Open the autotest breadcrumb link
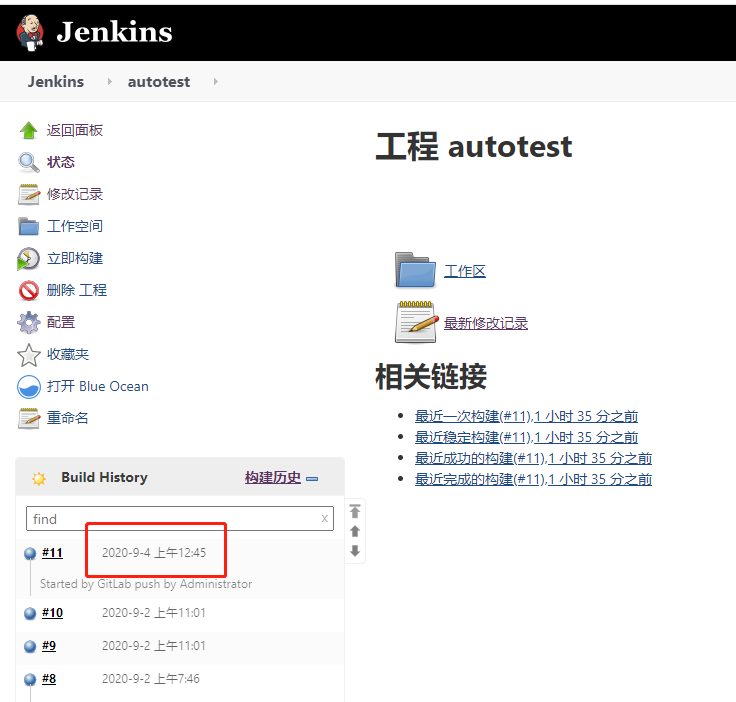Image resolution: width=736 pixels, height=702 pixels. point(159,82)
